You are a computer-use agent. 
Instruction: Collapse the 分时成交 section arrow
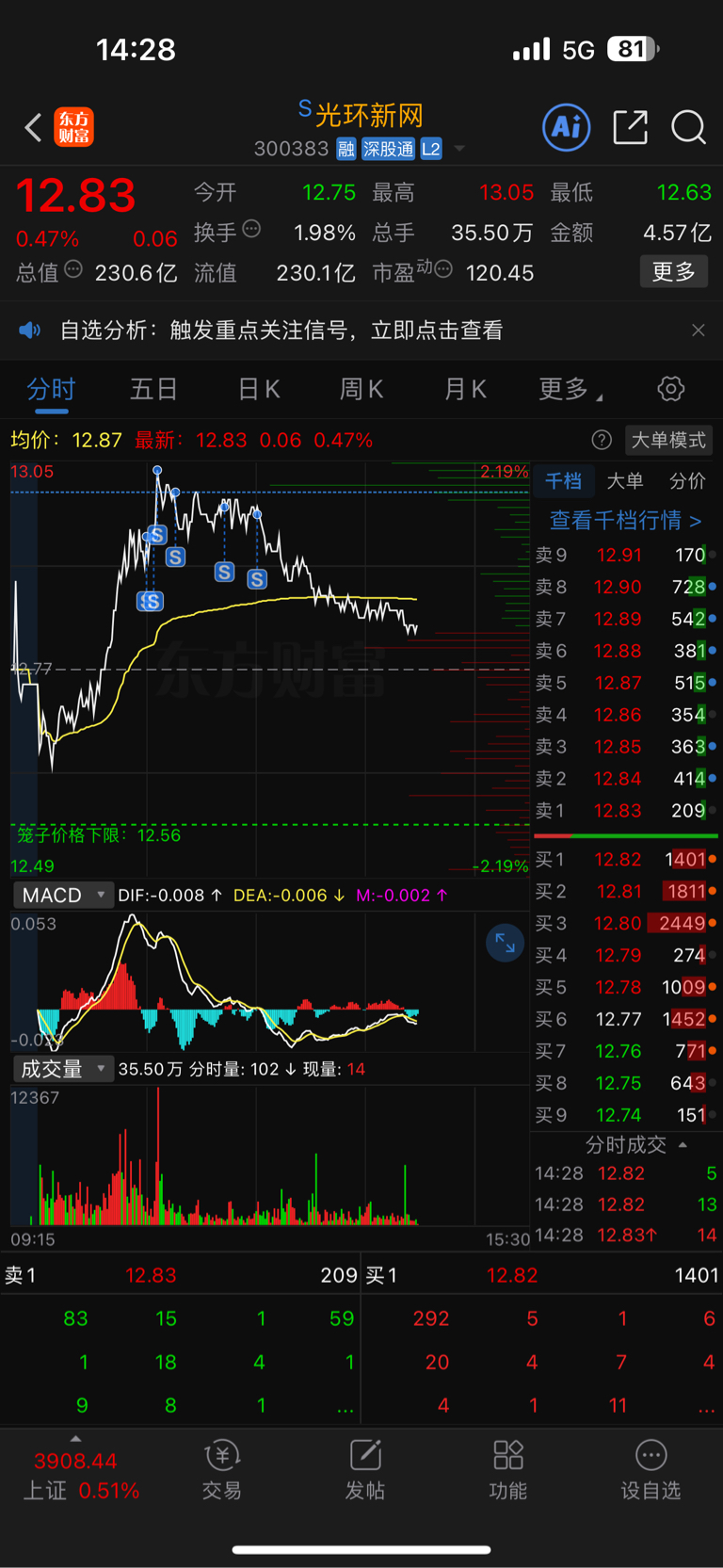[x=683, y=1145]
